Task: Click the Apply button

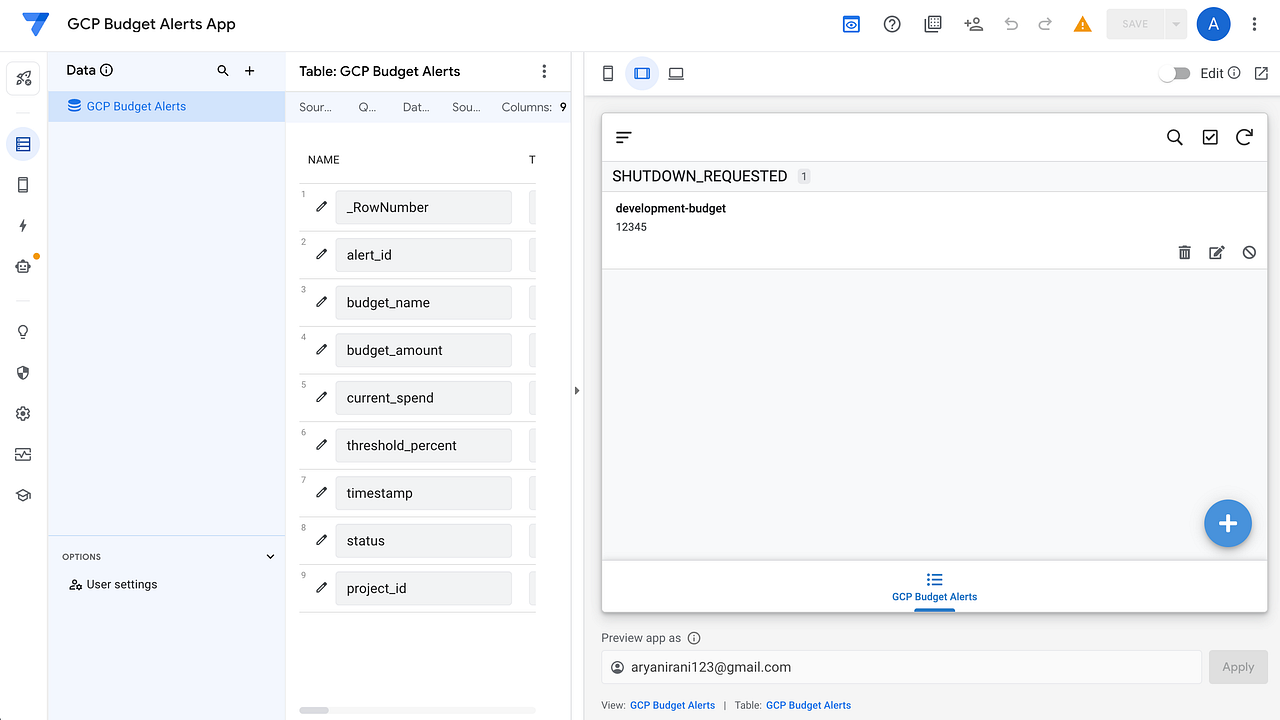Action: click(x=1238, y=667)
